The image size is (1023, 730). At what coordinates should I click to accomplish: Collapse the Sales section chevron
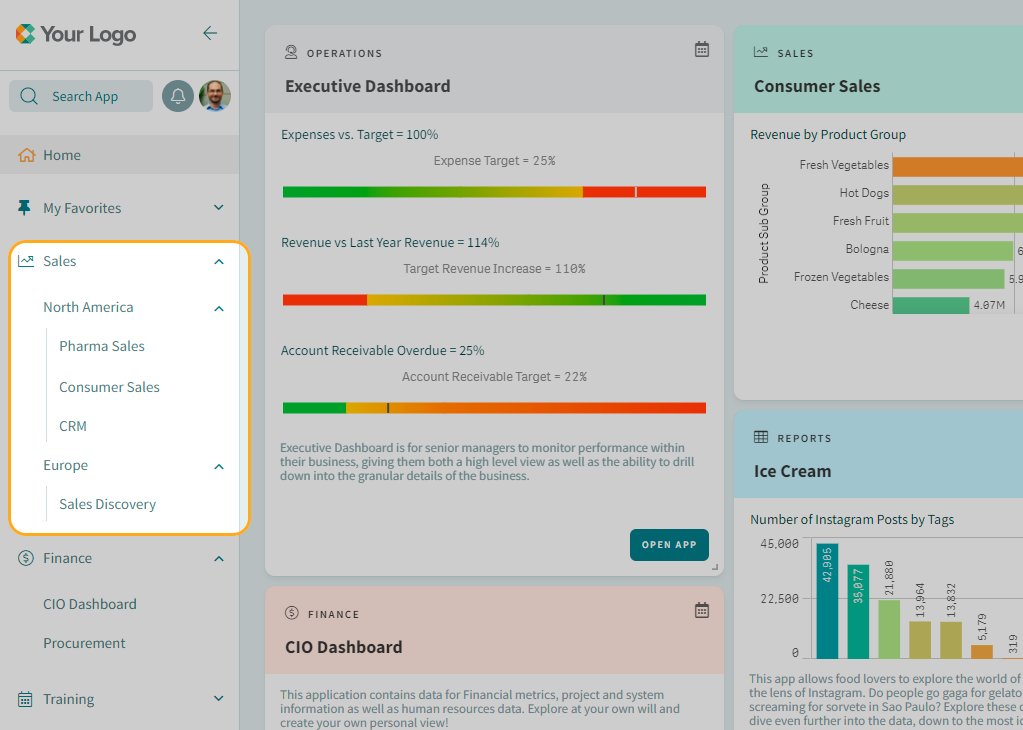219,262
